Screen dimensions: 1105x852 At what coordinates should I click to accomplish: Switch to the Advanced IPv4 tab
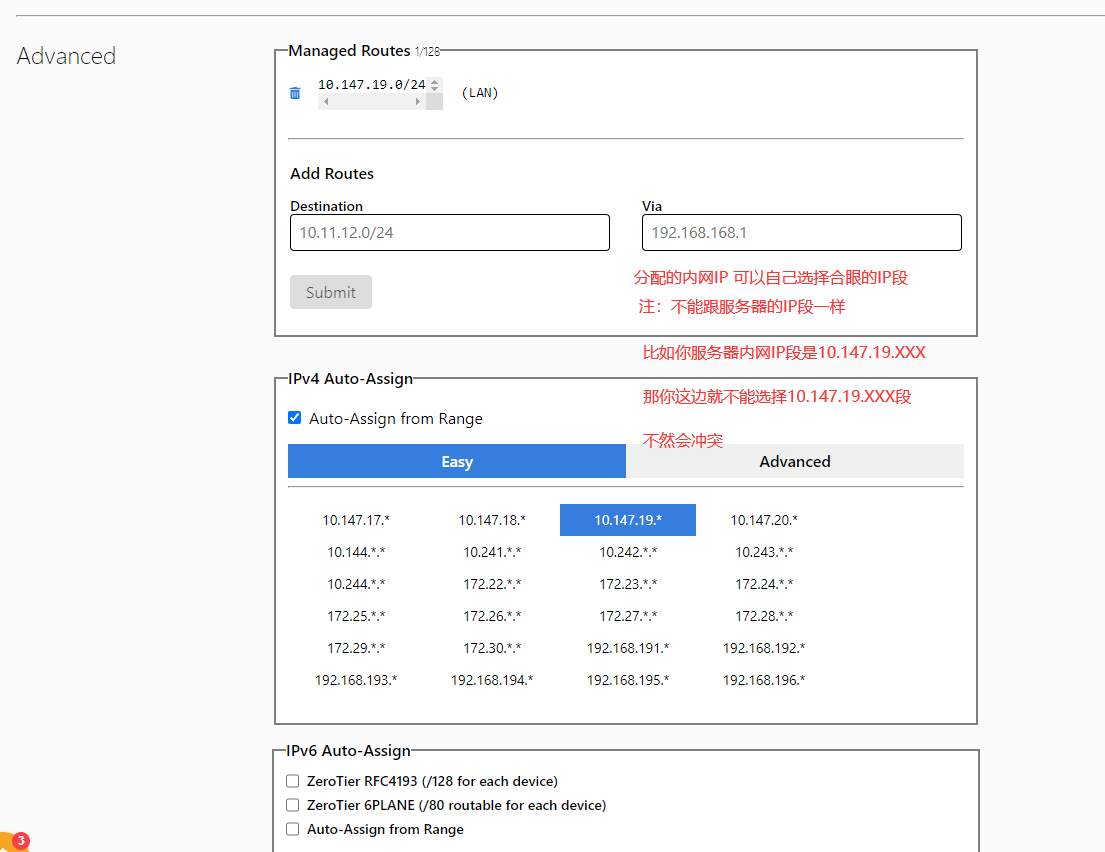point(794,461)
